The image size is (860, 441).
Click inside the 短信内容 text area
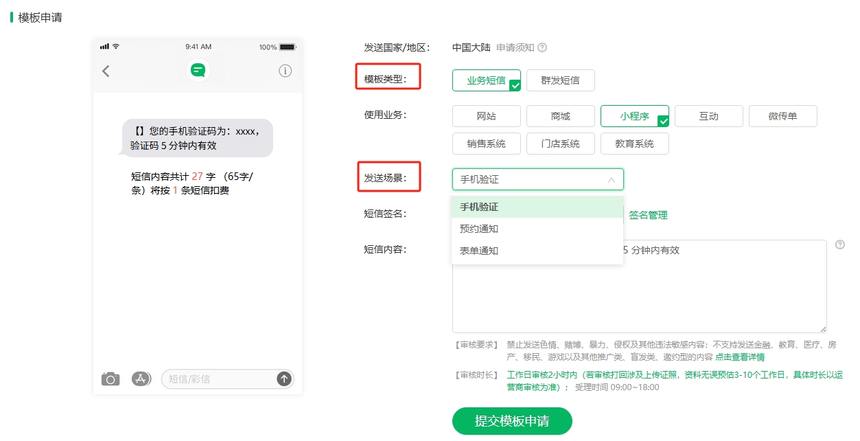coord(640,286)
